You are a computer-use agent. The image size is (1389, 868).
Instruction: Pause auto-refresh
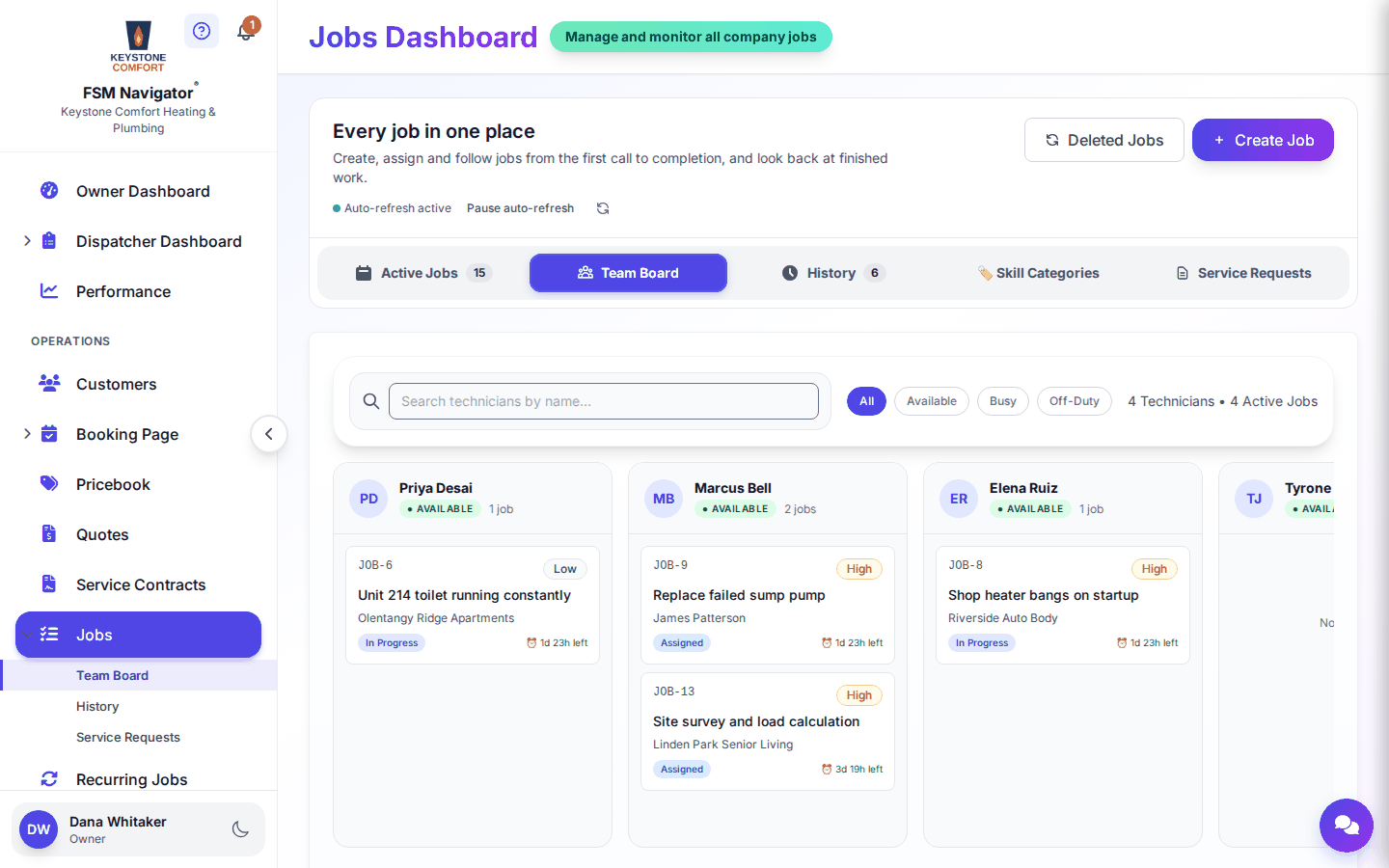[520, 208]
